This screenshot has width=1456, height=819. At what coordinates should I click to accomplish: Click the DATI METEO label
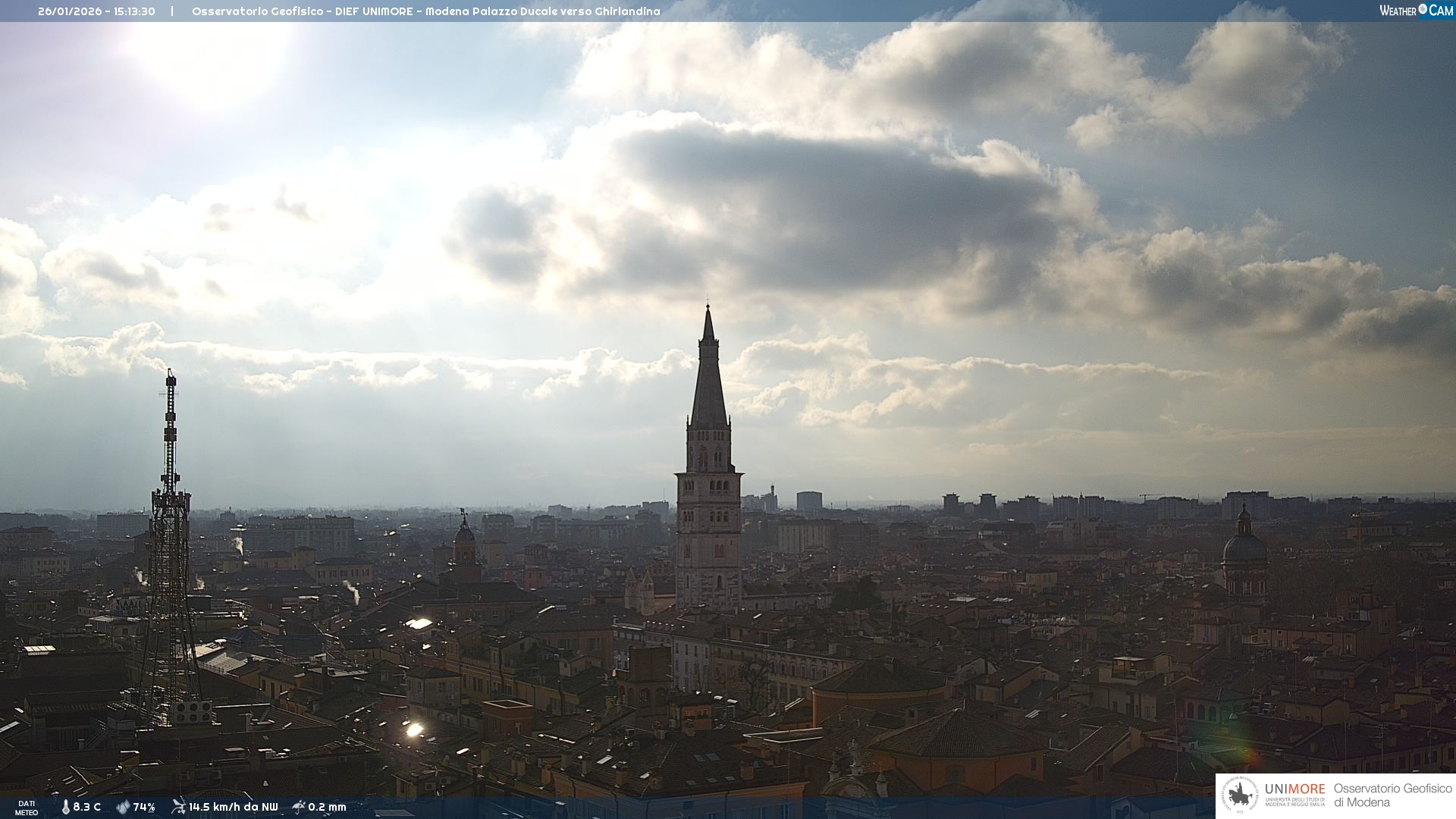point(27,808)
